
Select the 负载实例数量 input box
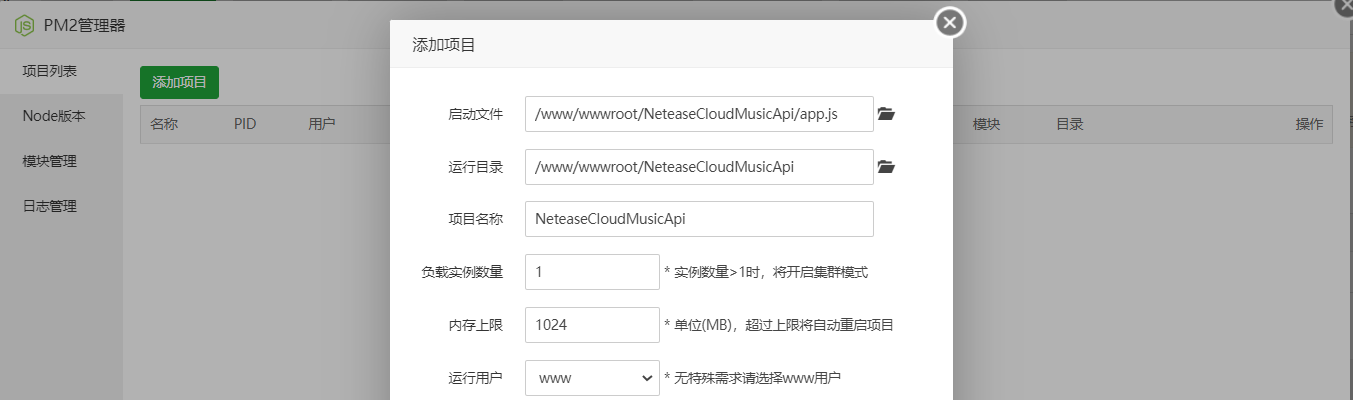click(x=591, y=272)
